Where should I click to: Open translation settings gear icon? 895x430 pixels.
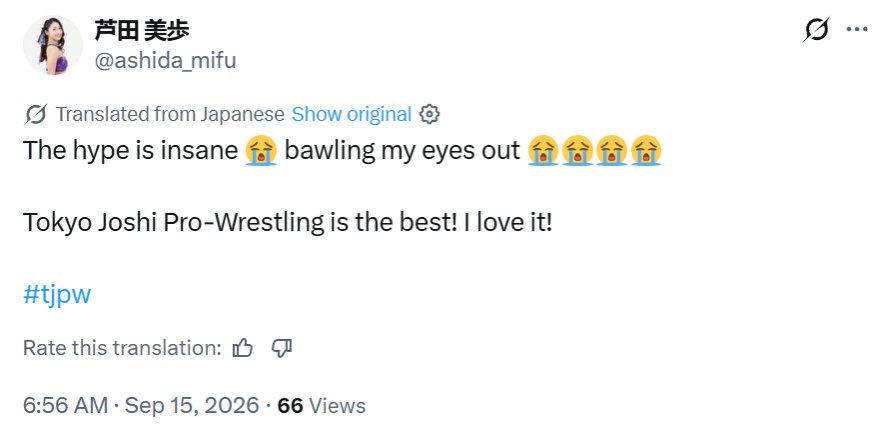click(x=429, y=114)
